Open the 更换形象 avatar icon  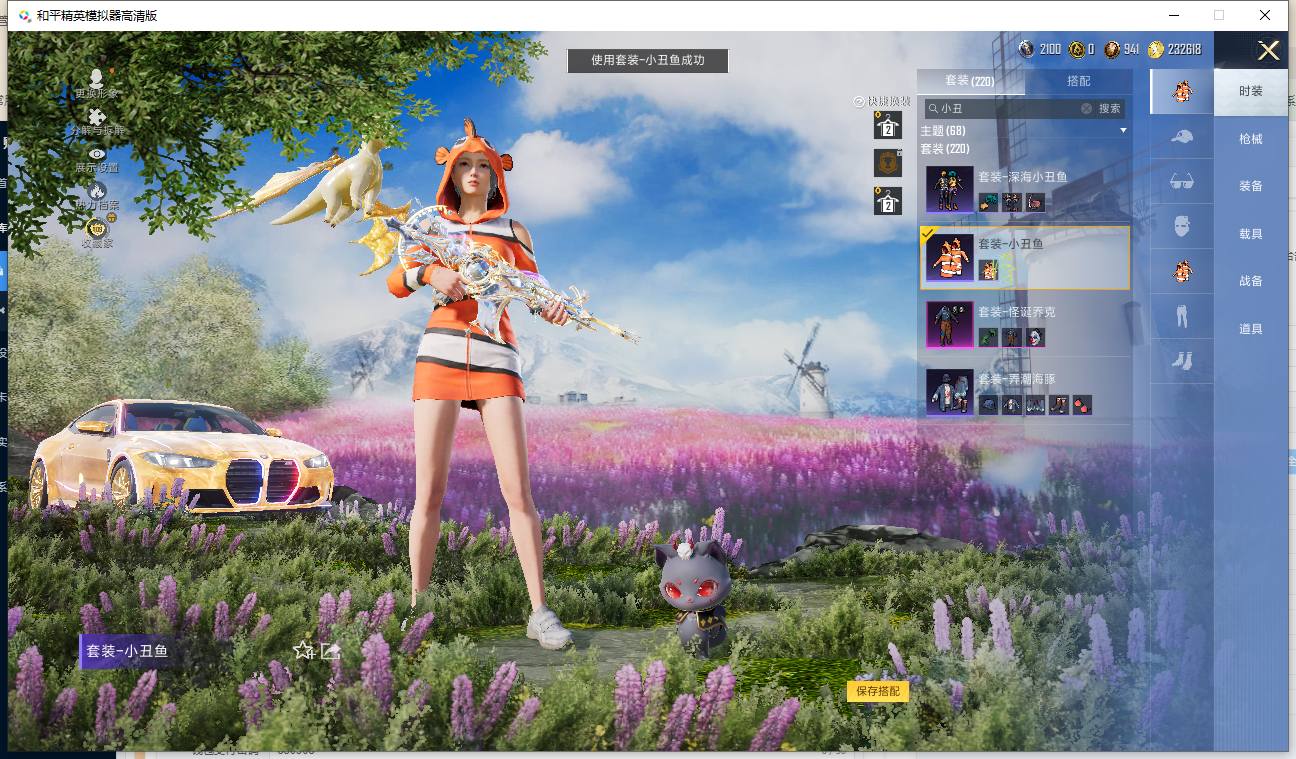pyautogui.click(x=97, y=78)
